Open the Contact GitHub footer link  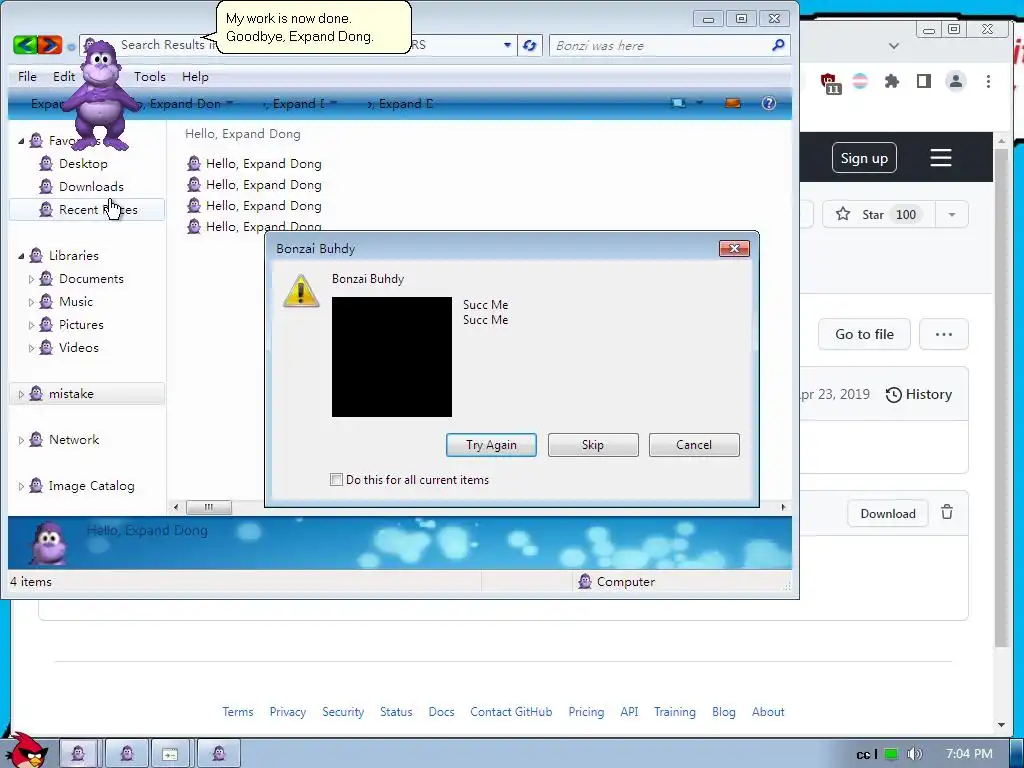511,711
